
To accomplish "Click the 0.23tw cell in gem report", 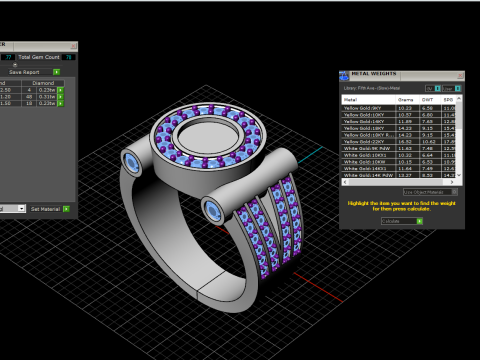I will (47, 90).
